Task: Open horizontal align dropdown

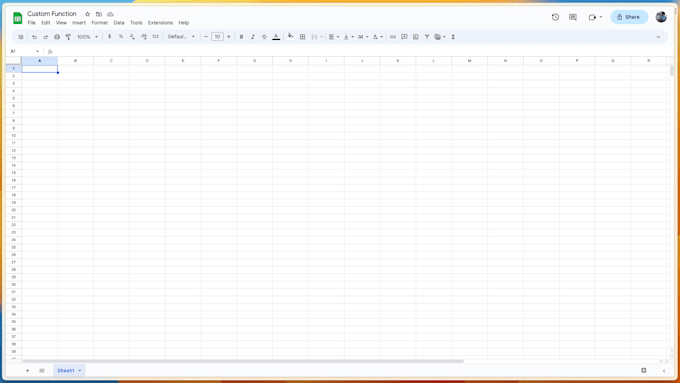Action: 333,37
